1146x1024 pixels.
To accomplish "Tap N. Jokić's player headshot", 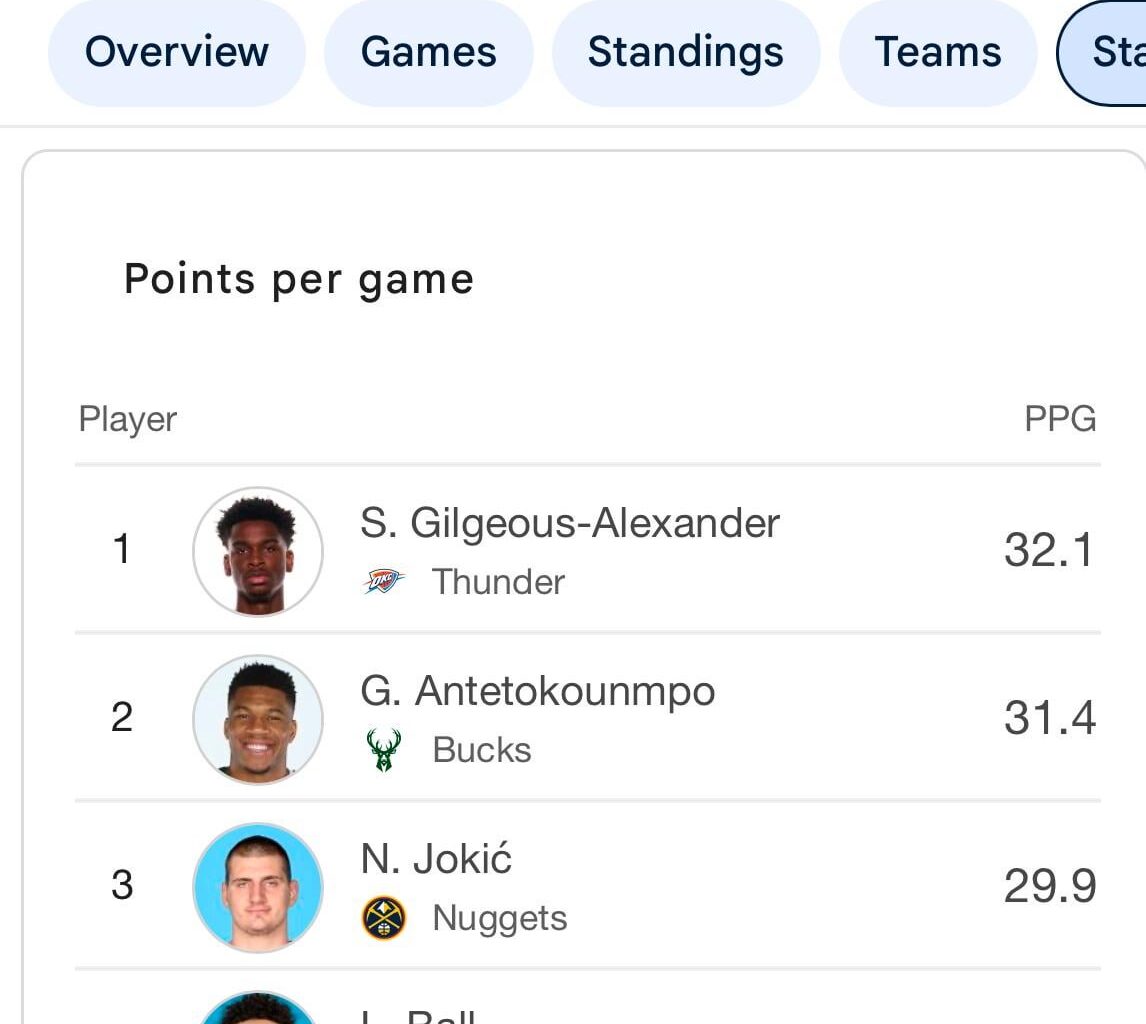I will coord(258,886).
